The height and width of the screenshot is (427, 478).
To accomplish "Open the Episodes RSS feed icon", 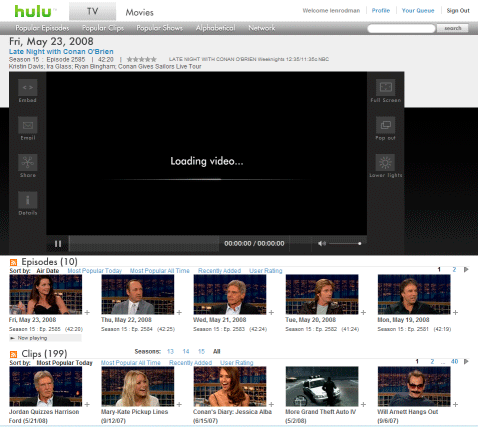I will 13,262.
